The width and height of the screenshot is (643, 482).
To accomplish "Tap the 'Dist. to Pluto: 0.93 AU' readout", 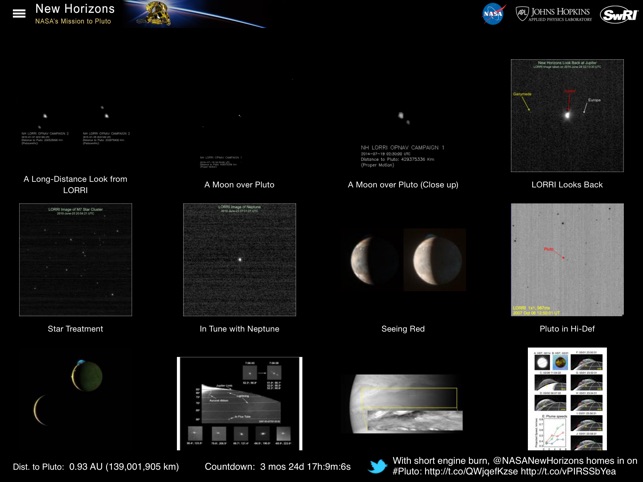I will tap(96, 467).
